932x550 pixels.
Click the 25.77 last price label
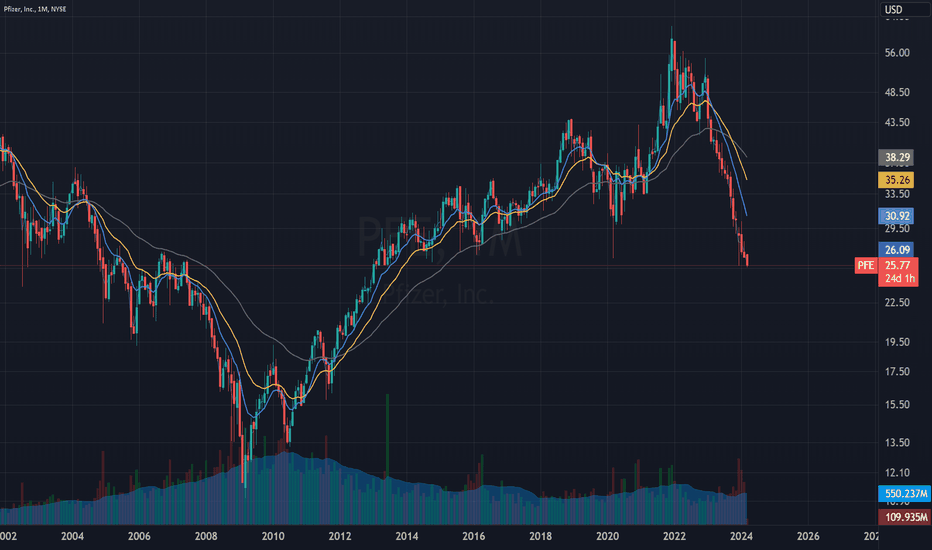(x=898, y=265)
